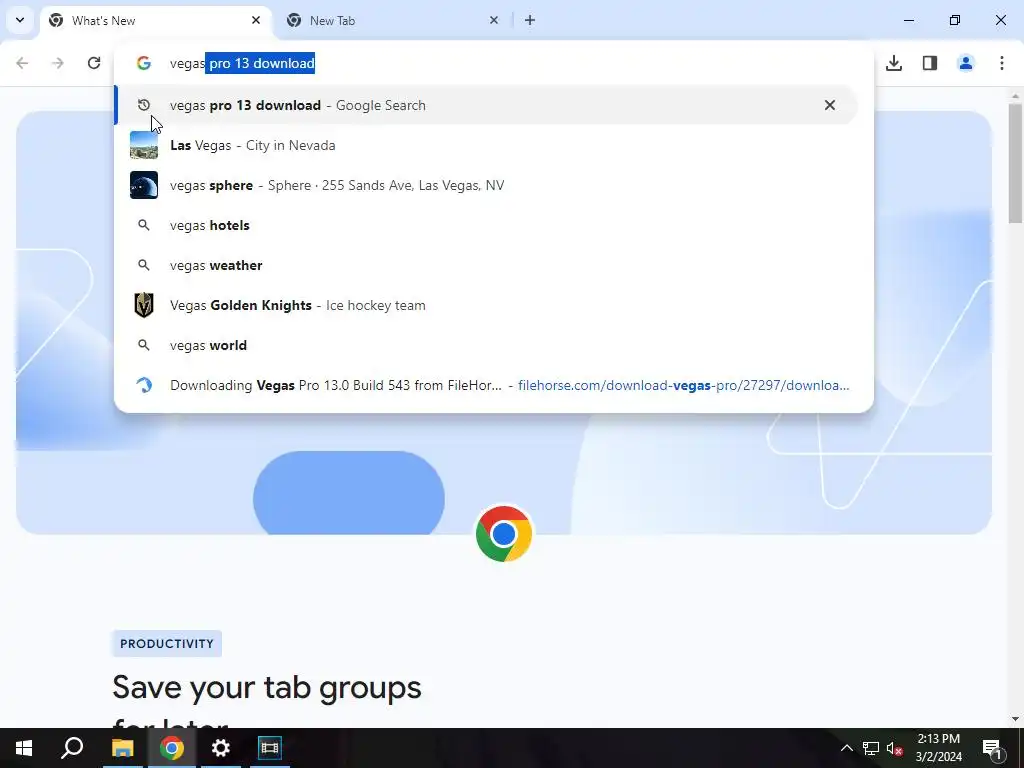Image resolution: width=1024 pixels, height=768 pixels.
Task: Switch to the New Tab tab
Action: pyautogui.click(x=392, y=20)
